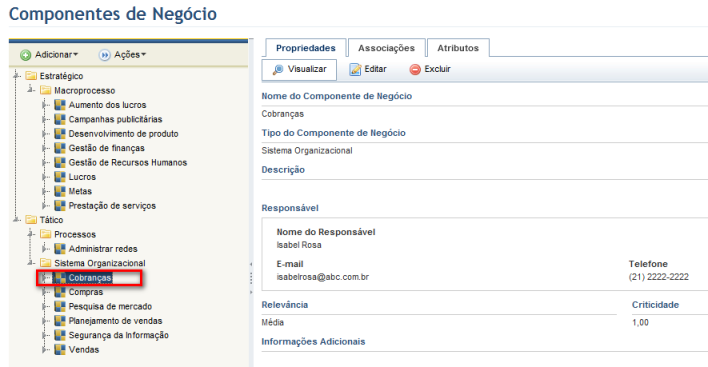This screenshot has height=367, width=708.
Task: Expand the Aumento dos lucros node
Action: pyautogui.click(x=45, y=105)
